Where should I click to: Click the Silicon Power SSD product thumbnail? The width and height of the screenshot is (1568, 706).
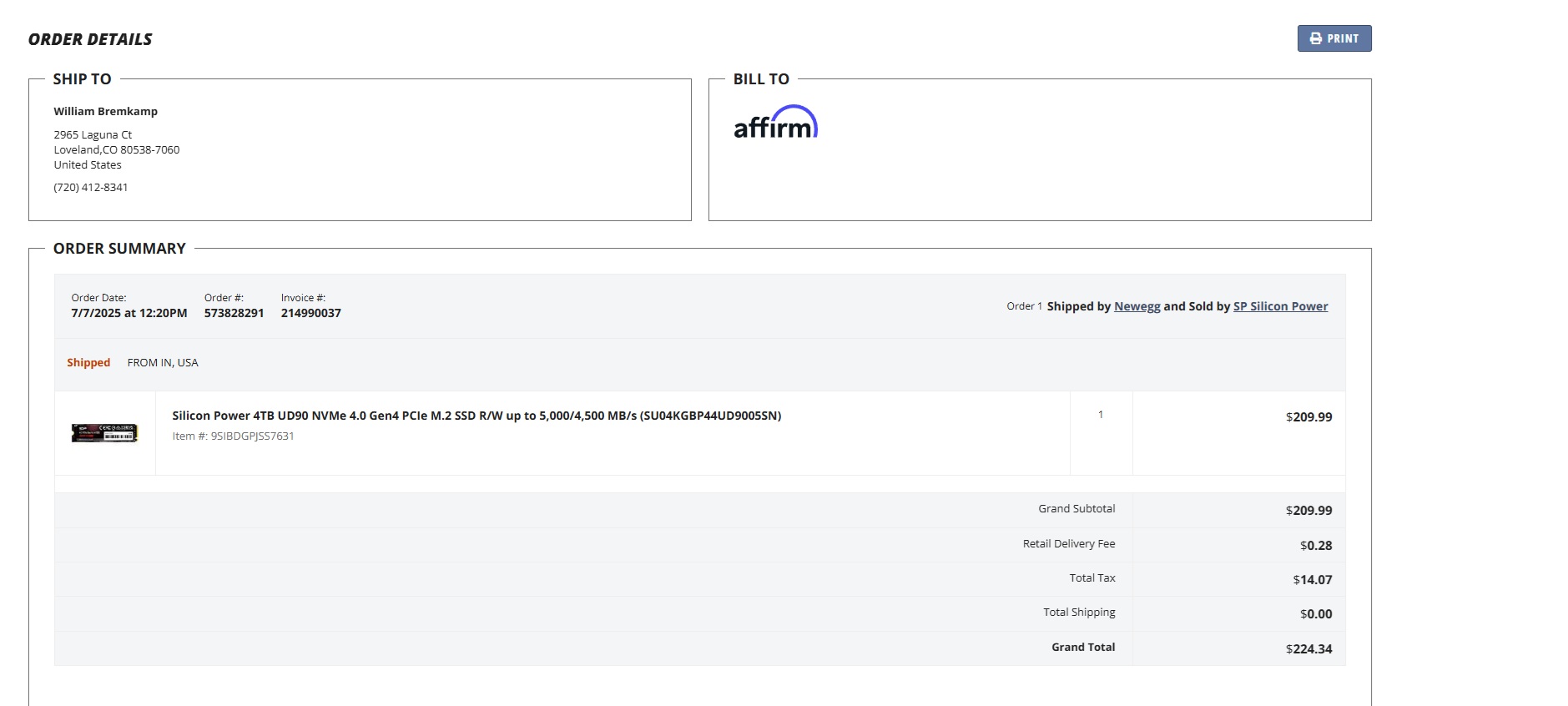104,433
